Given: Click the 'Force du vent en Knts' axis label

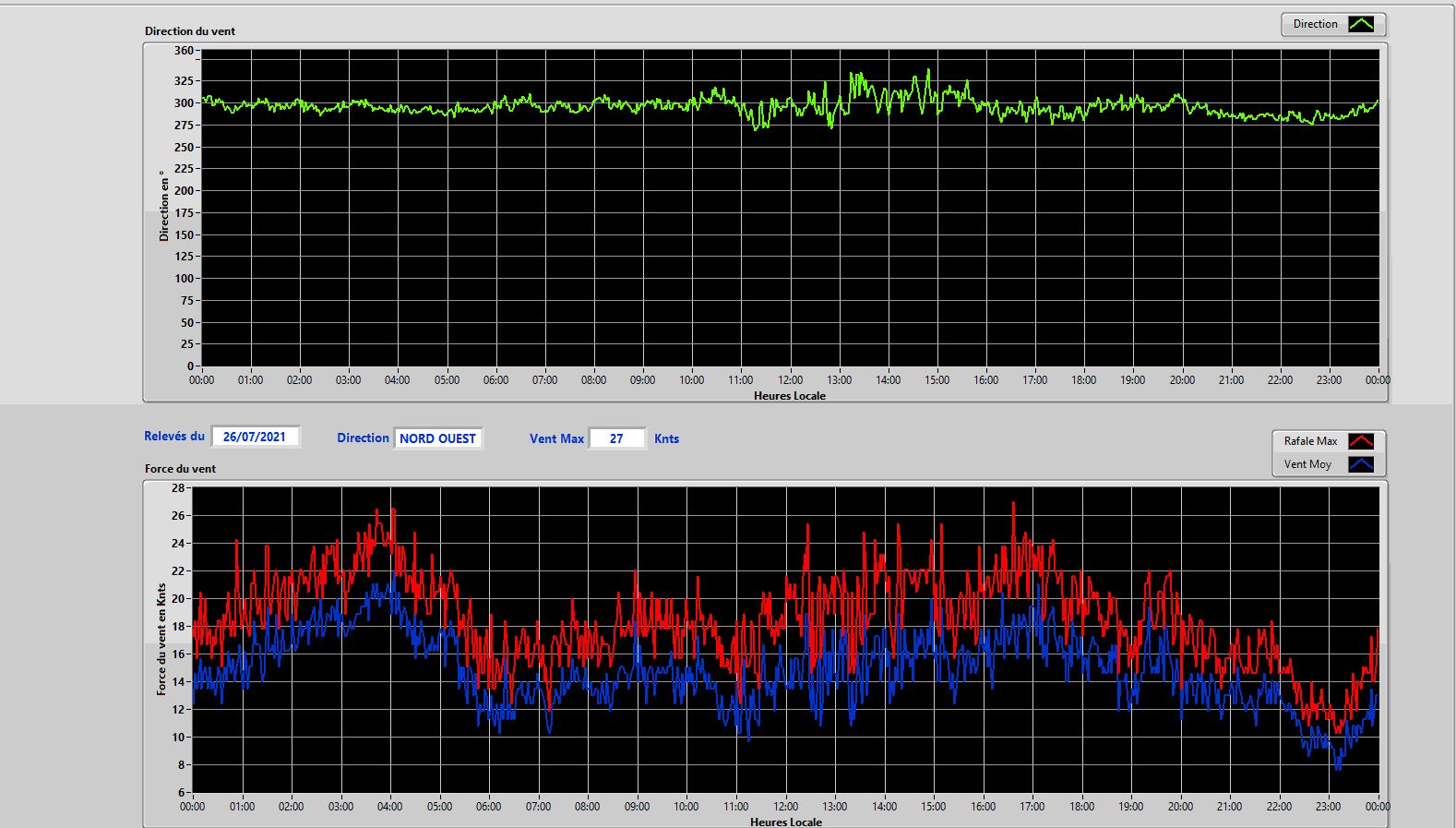Looking at the screenshot, I should pyautogui.click(x=161, y=639).
